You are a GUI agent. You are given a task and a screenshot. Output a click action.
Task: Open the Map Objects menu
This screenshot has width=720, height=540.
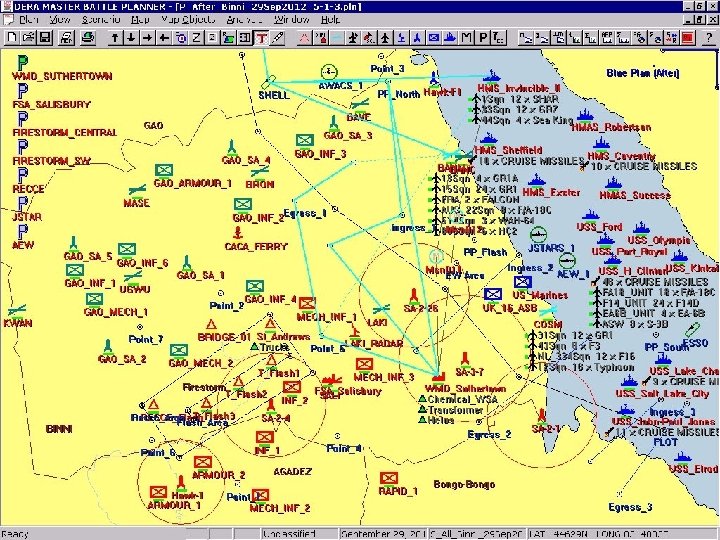coord(187,20)
